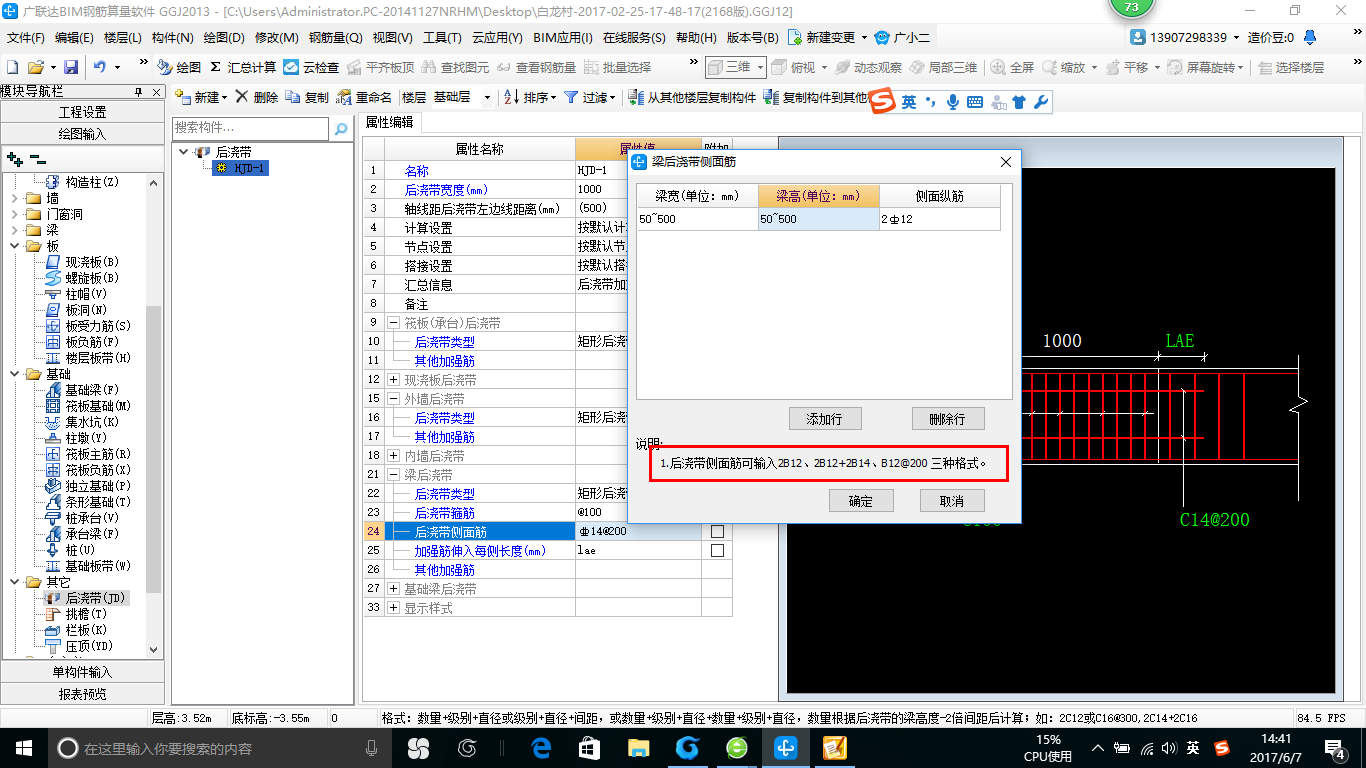This screenshot has width=1366, height=768.
Task: Collapse the 基础 folder in the tree
Action: (15, 374)
